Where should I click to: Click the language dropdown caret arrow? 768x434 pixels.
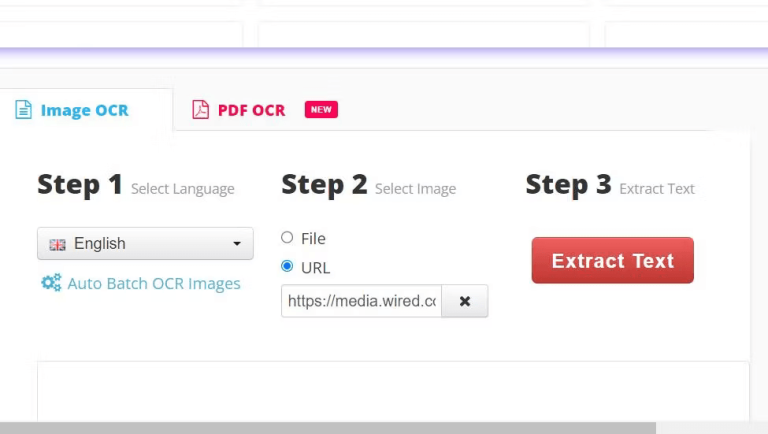point(237,243)
